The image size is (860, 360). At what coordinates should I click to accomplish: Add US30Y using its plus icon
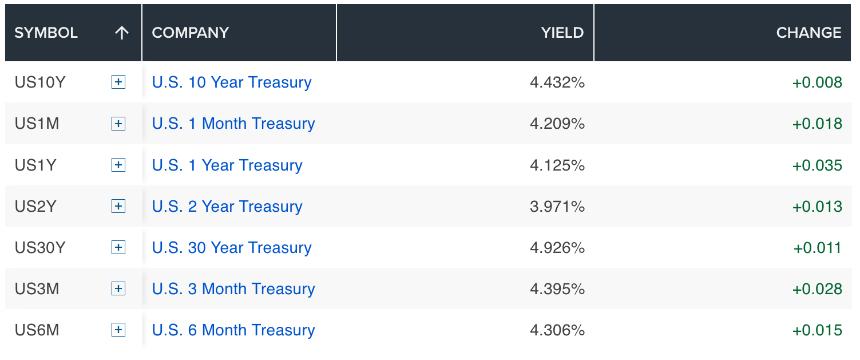tap(118, 248)
